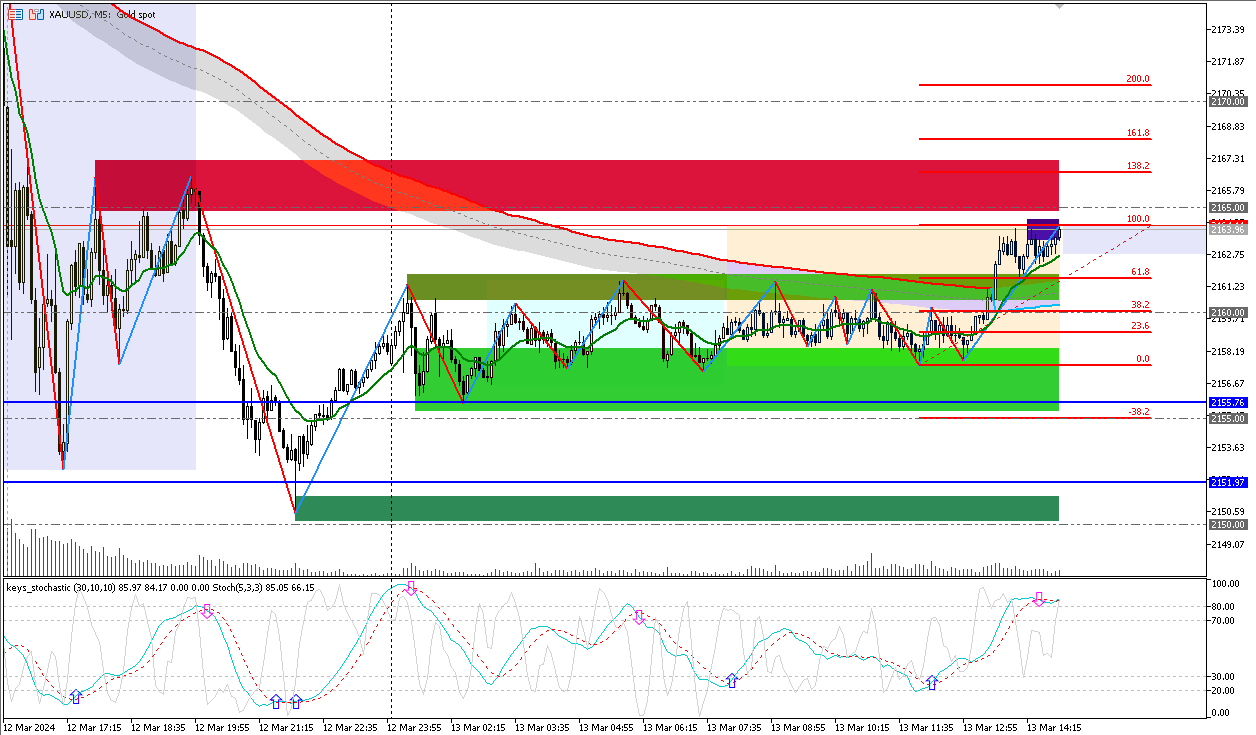1256x735 pixels.
Task: Click the 2160.00 price level tag
Action: [1227, 312]
